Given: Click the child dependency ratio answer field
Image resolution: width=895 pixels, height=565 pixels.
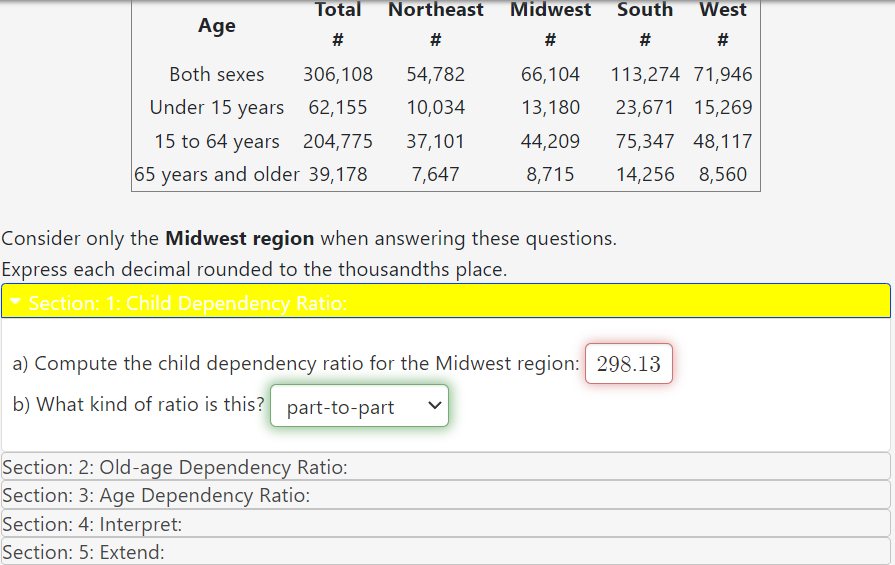Looking at the screenshot, I should (x=628, y=364).
